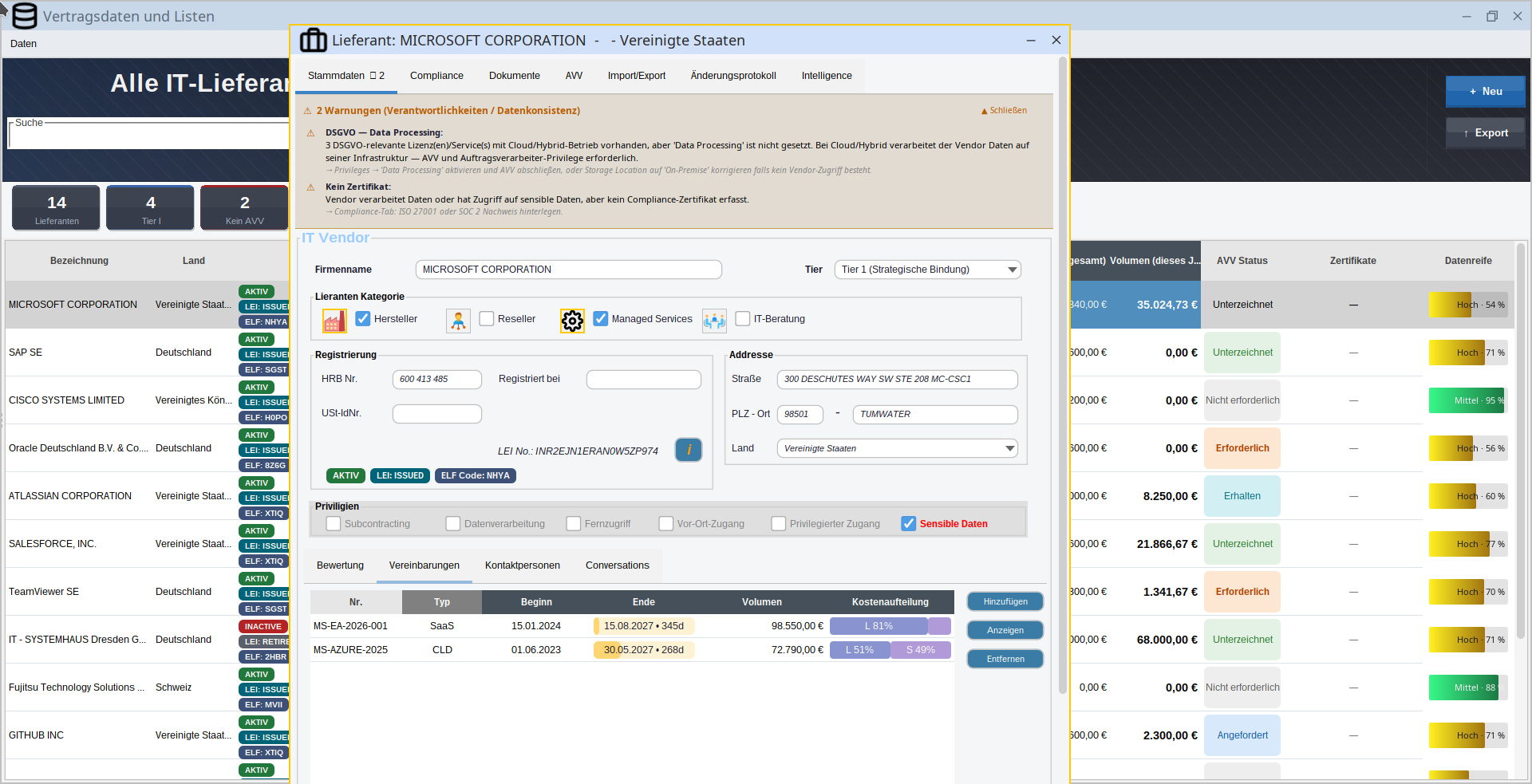The height and width of the screenshot is (784, 1532).
Task: Sort by the Volumen column header in agreements
Action: click(x=762, y=602)
